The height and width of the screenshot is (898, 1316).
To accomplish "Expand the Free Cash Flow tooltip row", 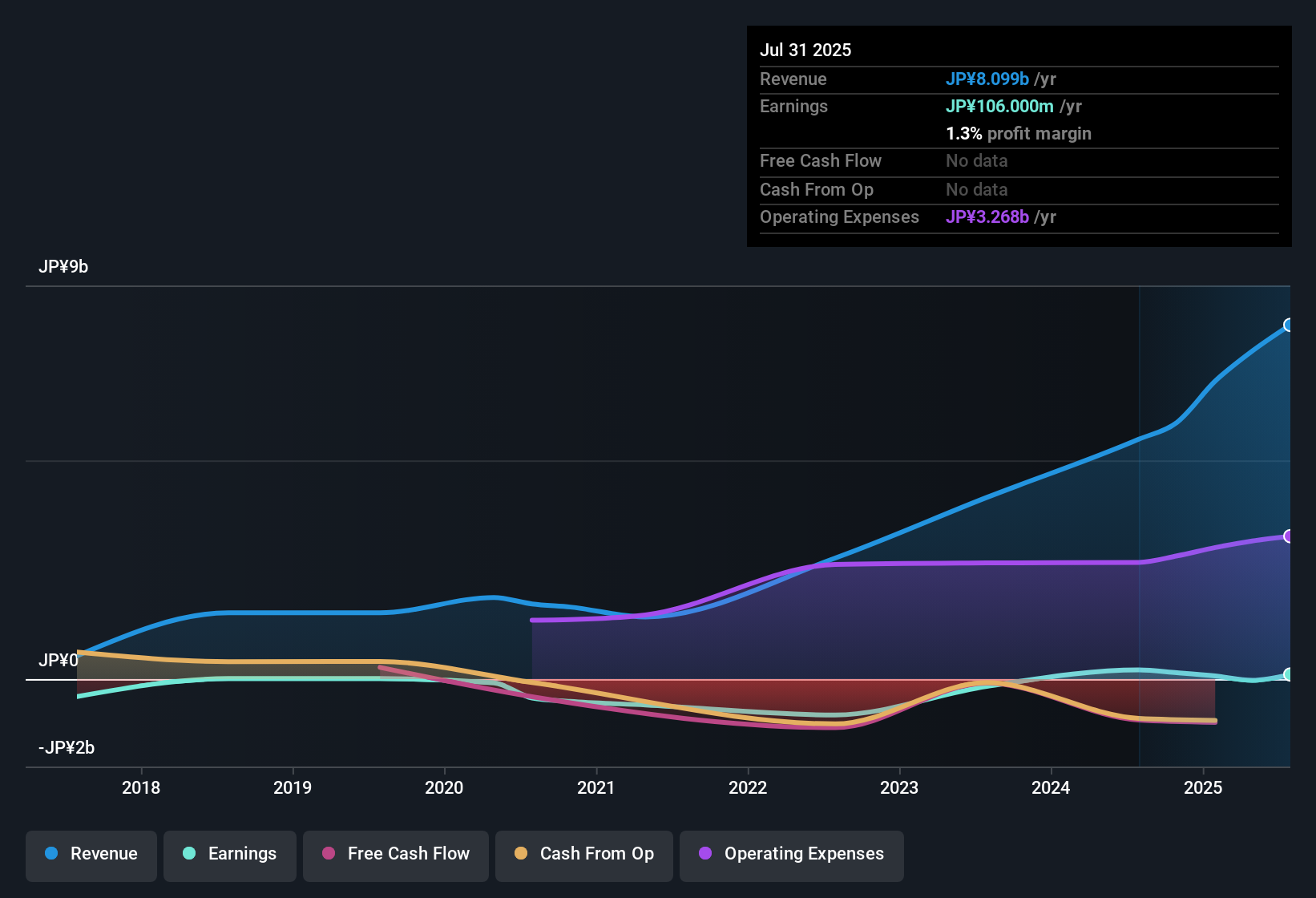I will (x=821, y=161).
